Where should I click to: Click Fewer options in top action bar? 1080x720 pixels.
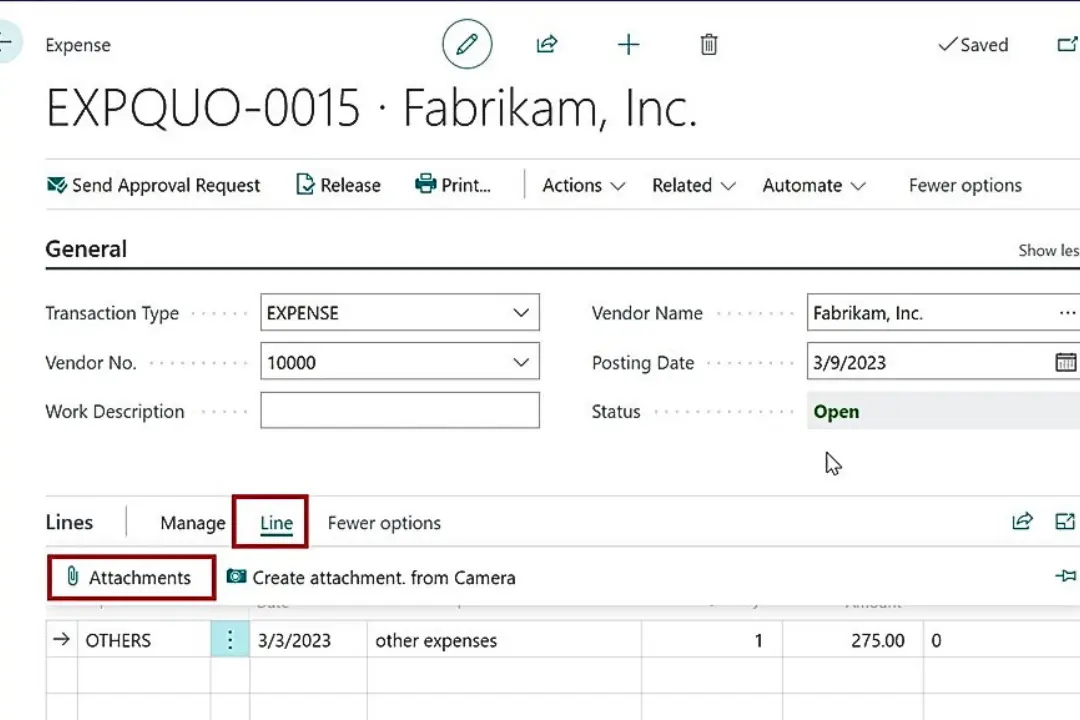pos(965,185)
